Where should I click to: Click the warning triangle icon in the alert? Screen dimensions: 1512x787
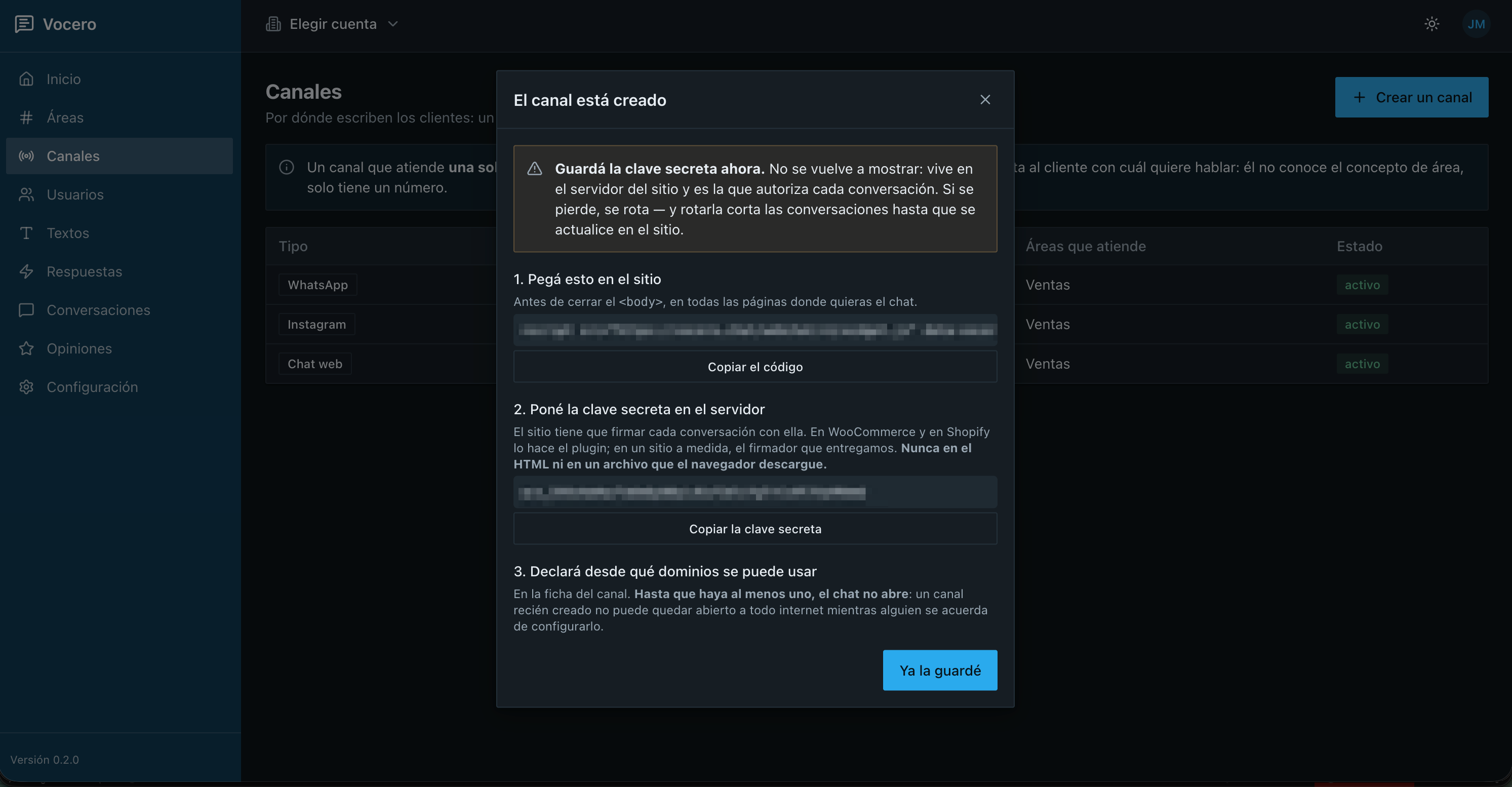pyautogui.click(x=534, y=169)
